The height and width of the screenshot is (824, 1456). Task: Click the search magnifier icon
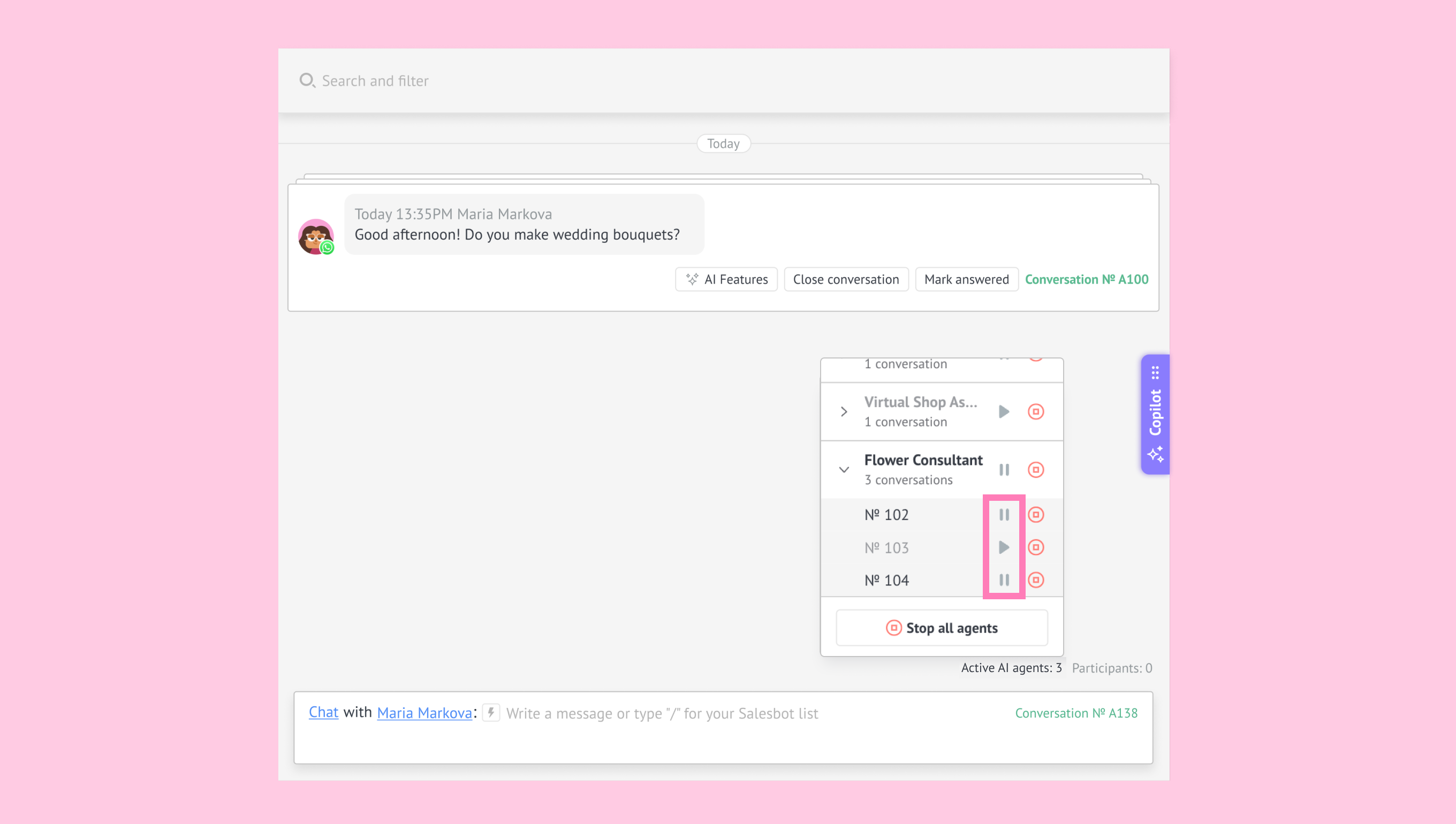[307, 80]
